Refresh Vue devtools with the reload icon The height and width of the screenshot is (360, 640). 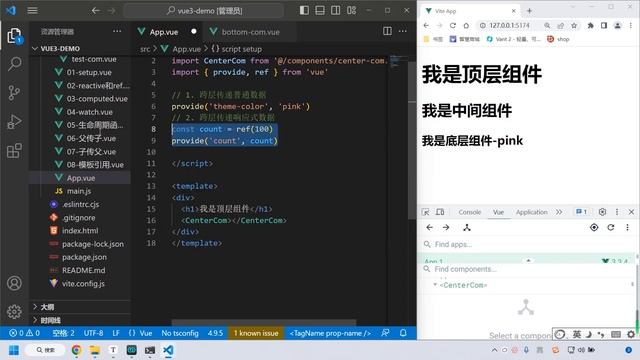(x=611, y=227)
